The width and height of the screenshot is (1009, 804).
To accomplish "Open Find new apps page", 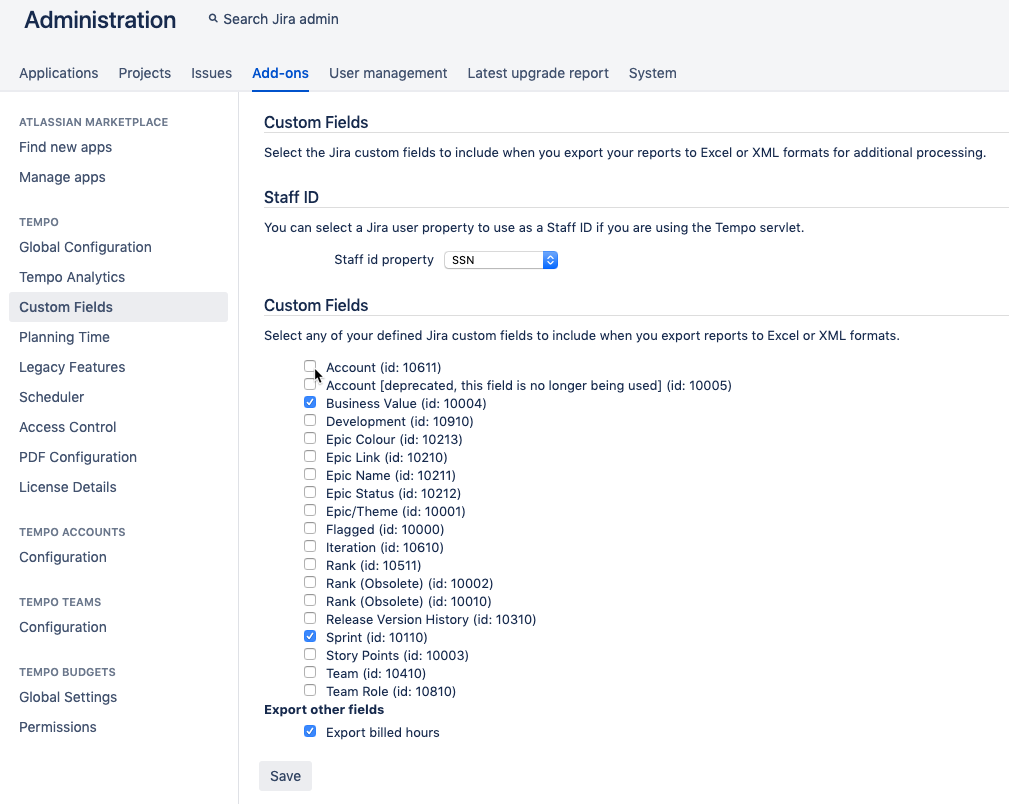I will click(x=65, y=147).
